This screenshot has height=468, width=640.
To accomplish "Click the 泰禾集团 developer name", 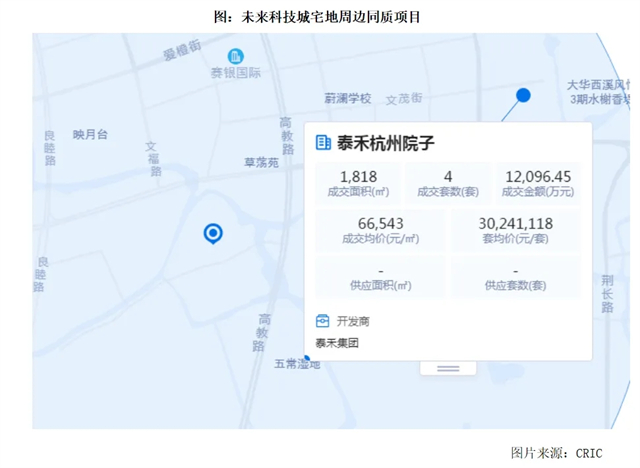I will point(337,343).
